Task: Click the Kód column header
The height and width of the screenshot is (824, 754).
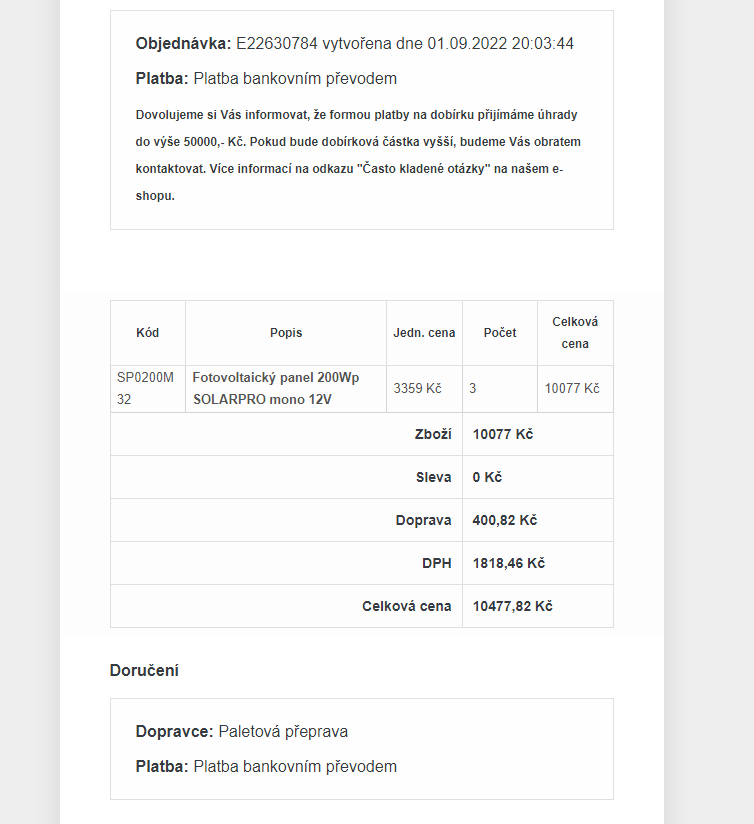Action: coord(147,333)
